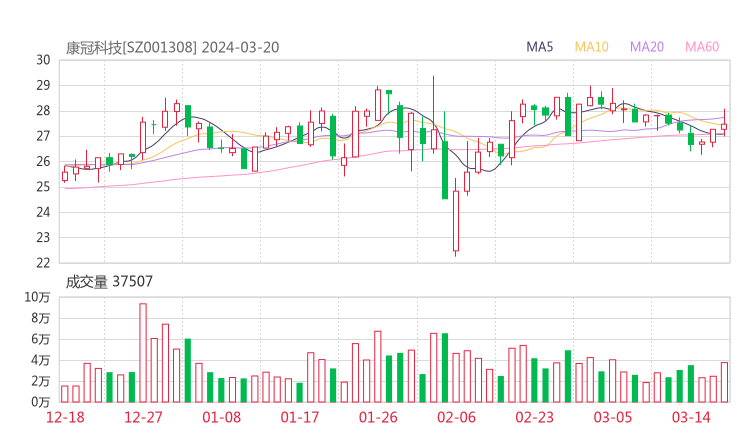Click the 30 price axis label
Screen dimensions: 740x440
43,60
